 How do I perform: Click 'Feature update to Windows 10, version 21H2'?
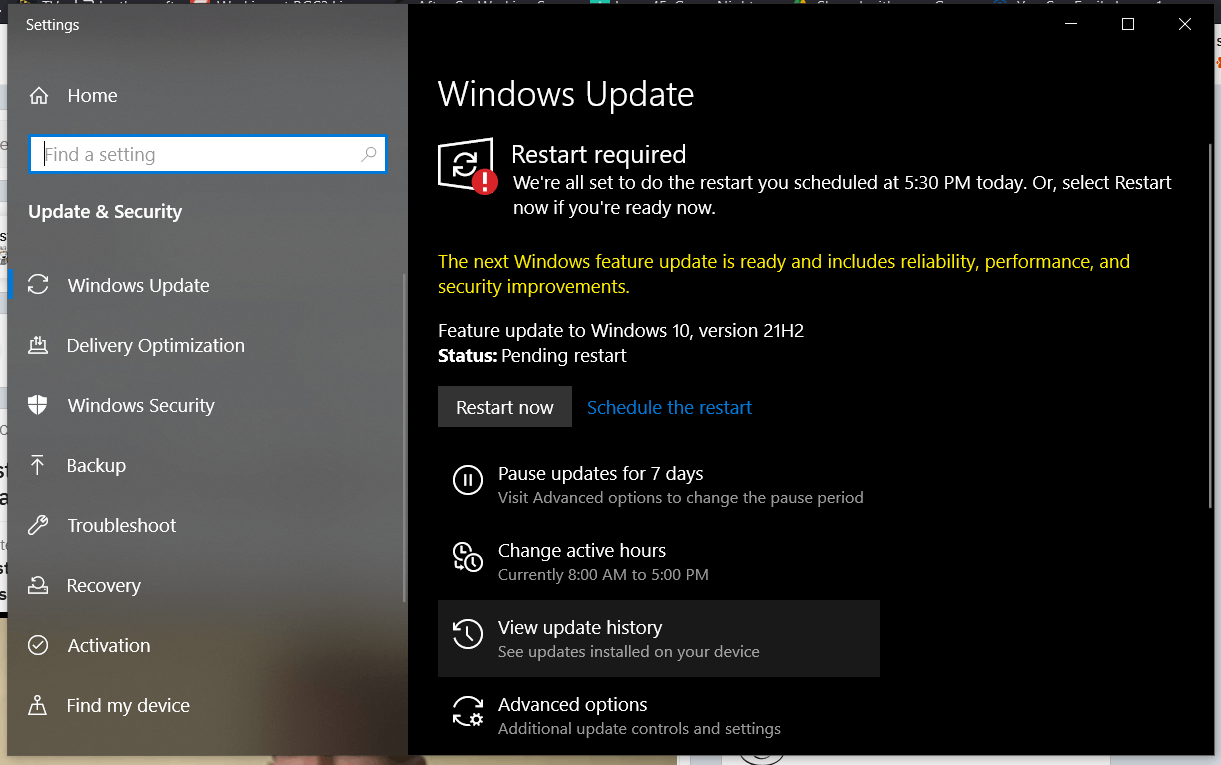(x=621, y=330)
